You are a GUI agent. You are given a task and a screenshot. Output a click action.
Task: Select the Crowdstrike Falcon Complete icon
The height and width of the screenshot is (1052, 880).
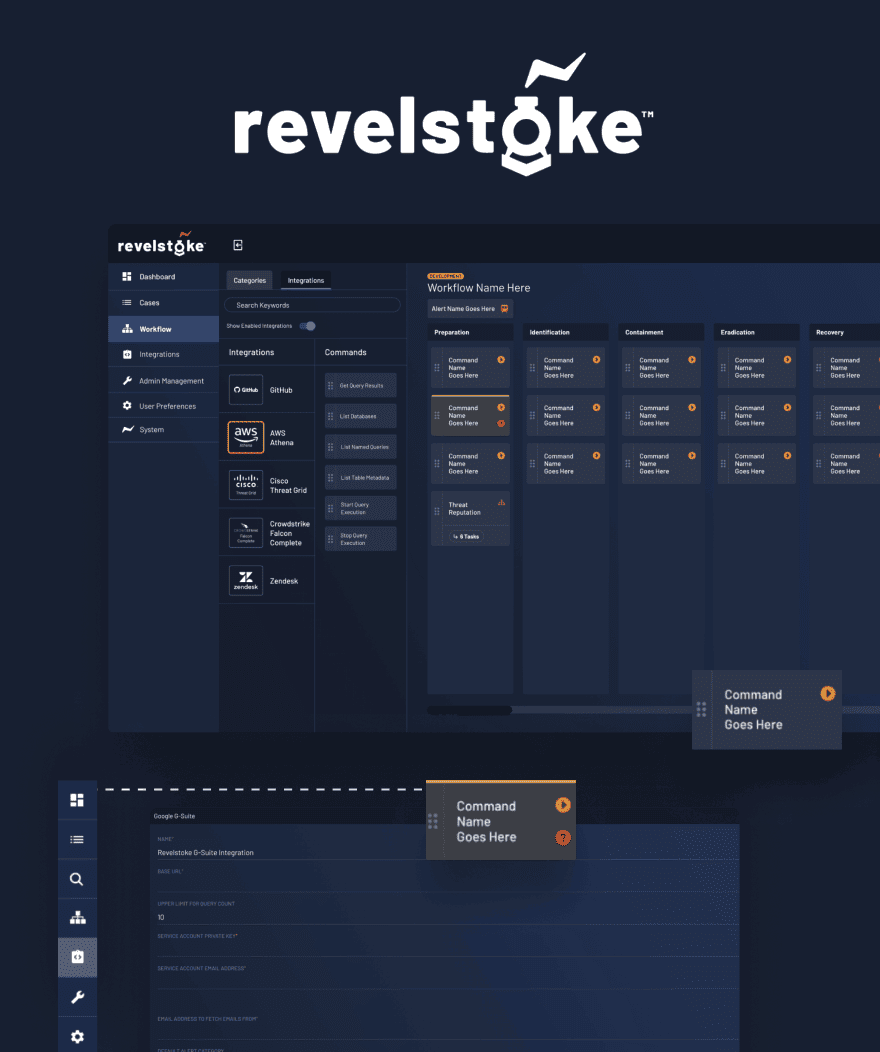245,533
